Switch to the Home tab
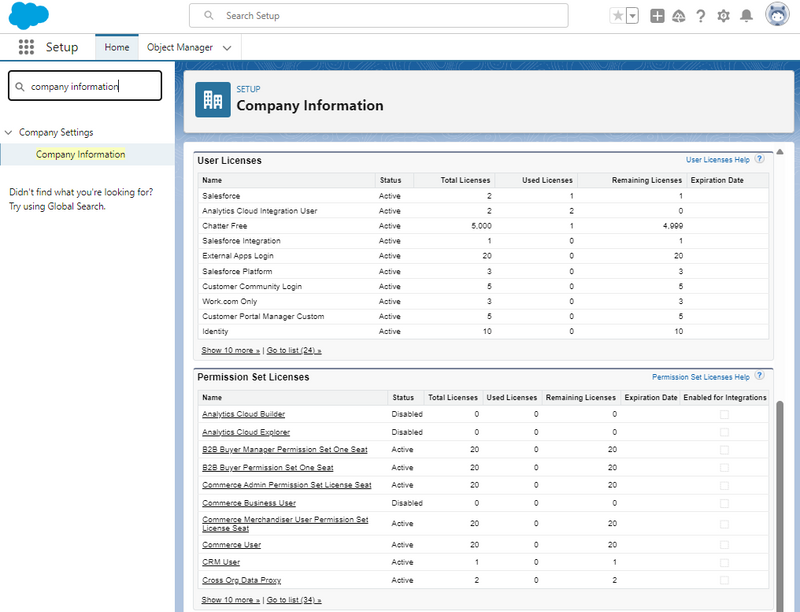Viewport: 800px width, 612px height. 117,47
